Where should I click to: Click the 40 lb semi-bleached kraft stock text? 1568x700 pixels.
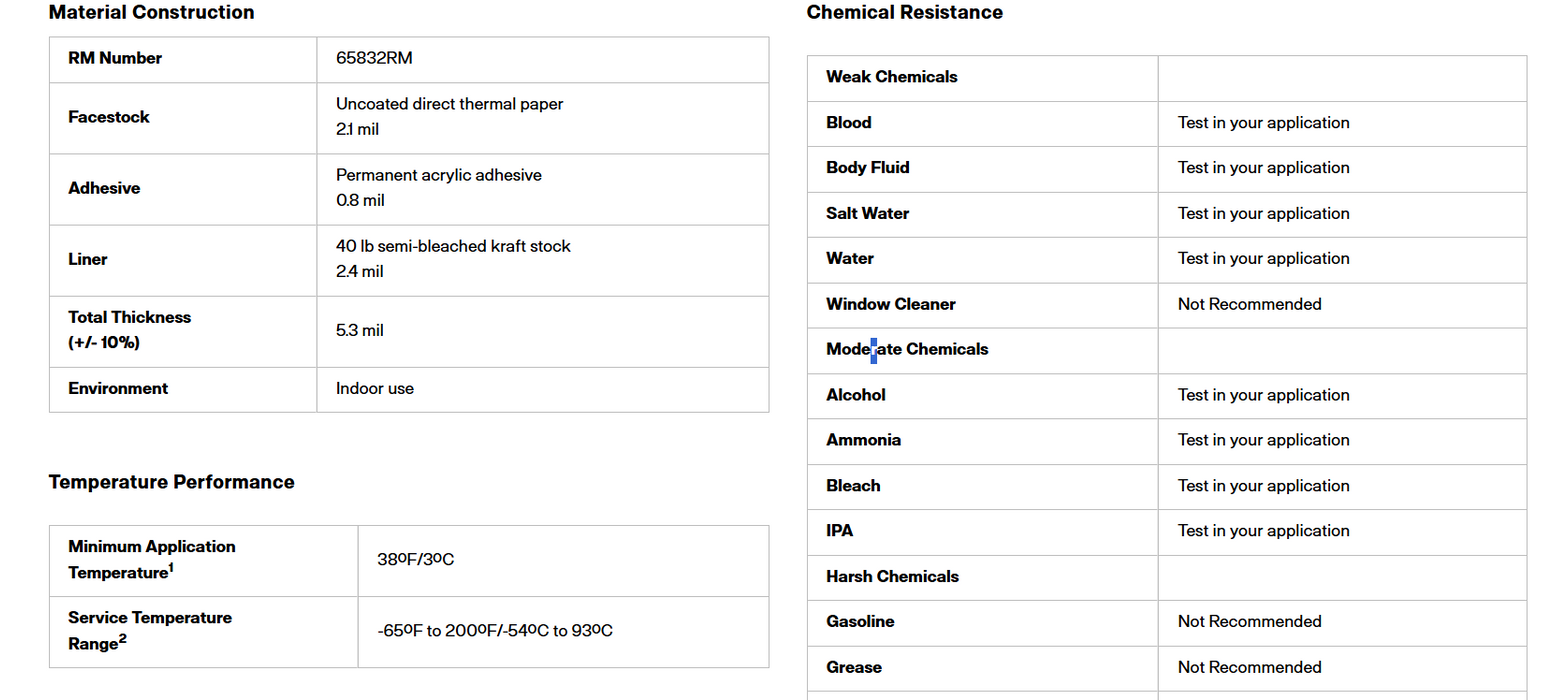click(x=453, y=246)
